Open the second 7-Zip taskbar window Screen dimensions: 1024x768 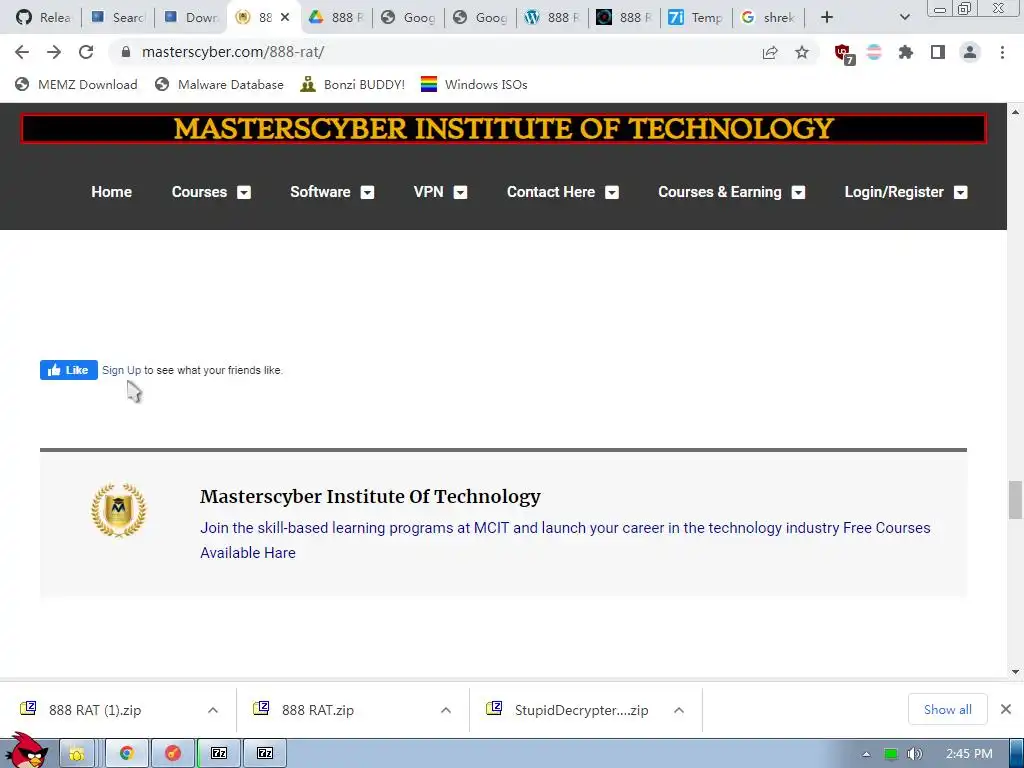coord(265,754)
